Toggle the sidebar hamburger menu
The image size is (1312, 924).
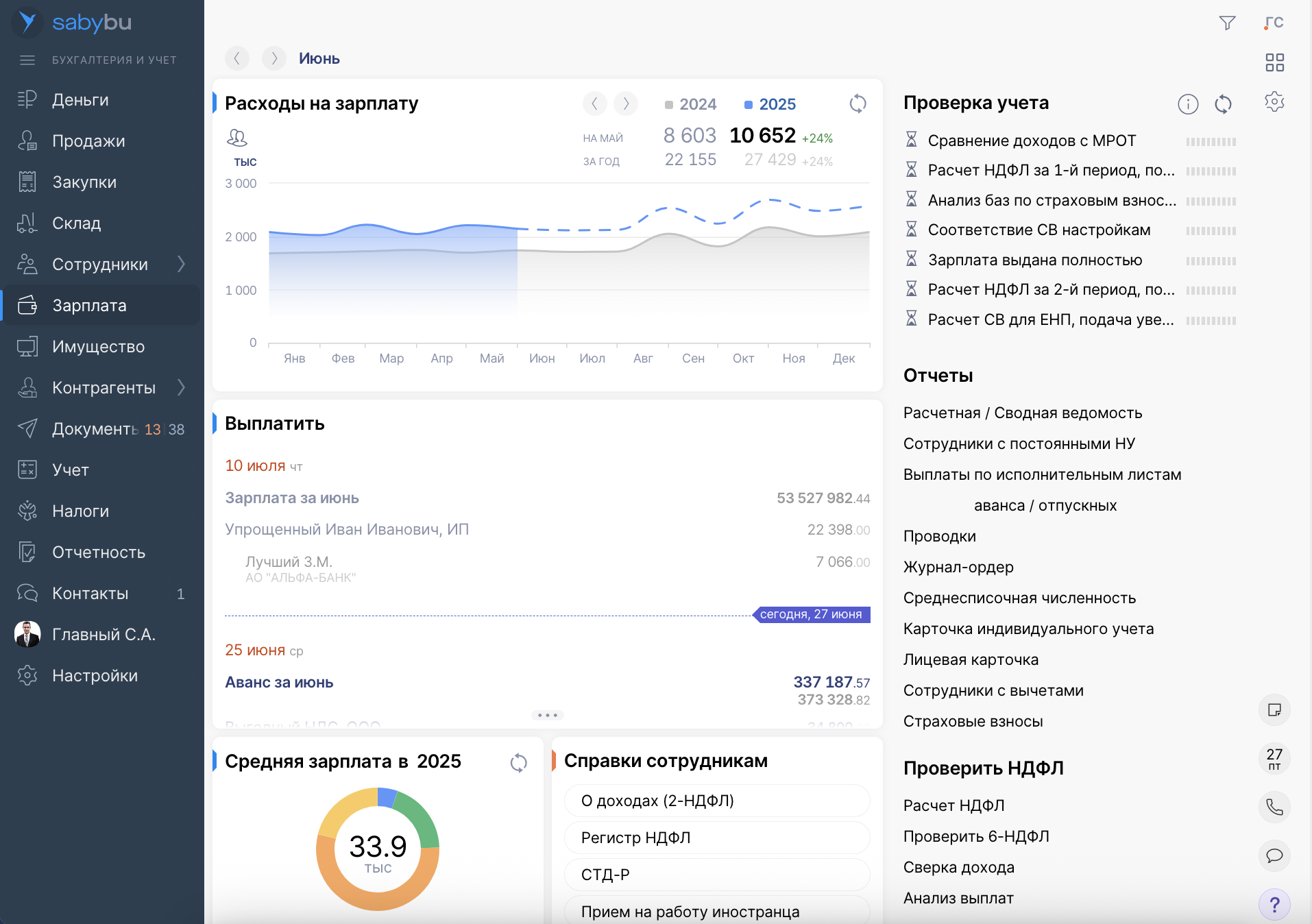pos(27,60)
